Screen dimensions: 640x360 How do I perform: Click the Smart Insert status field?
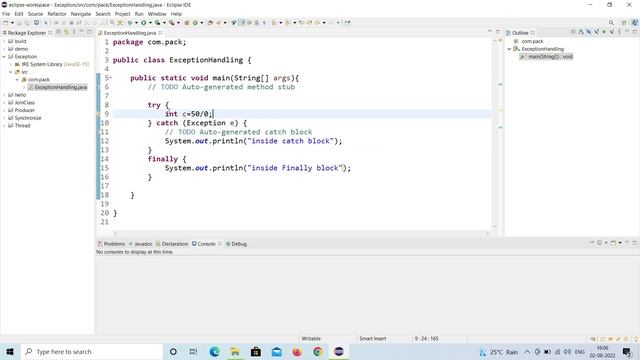click(x=373, y=338)
